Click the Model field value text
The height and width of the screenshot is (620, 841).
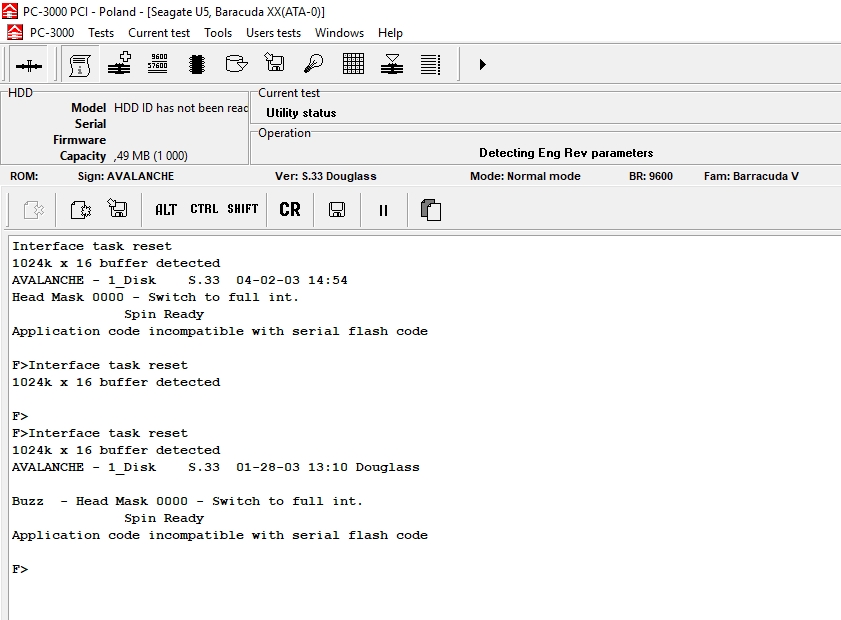tap(181, 108)
